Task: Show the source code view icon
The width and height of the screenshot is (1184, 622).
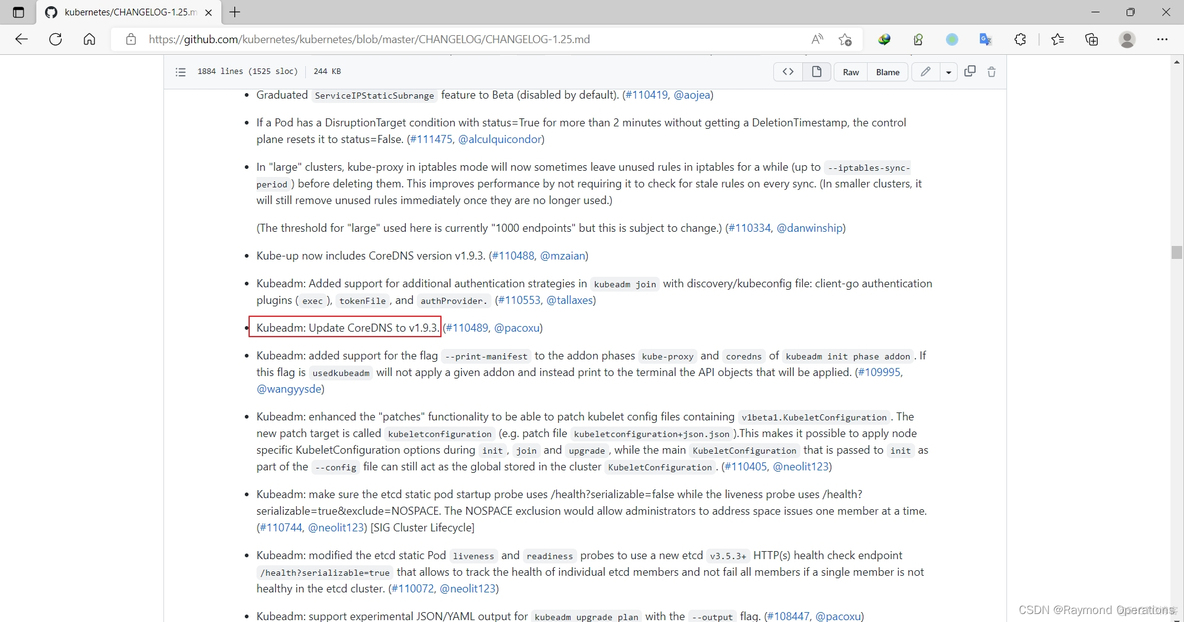Action: (x=788, y=72)
